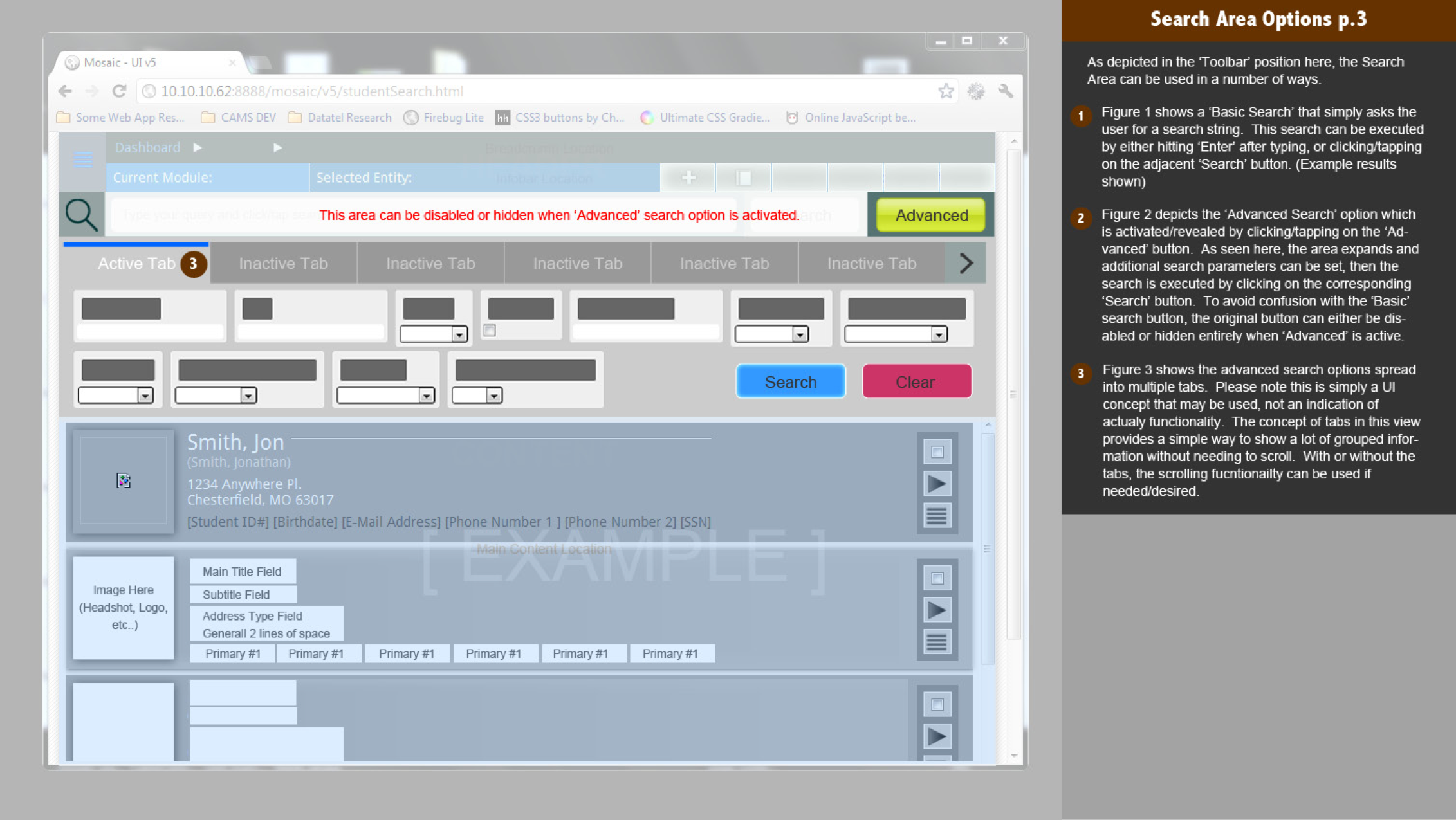1456x820 pixels.
Task: Select the Active Tab
Action: pos(136,264)
